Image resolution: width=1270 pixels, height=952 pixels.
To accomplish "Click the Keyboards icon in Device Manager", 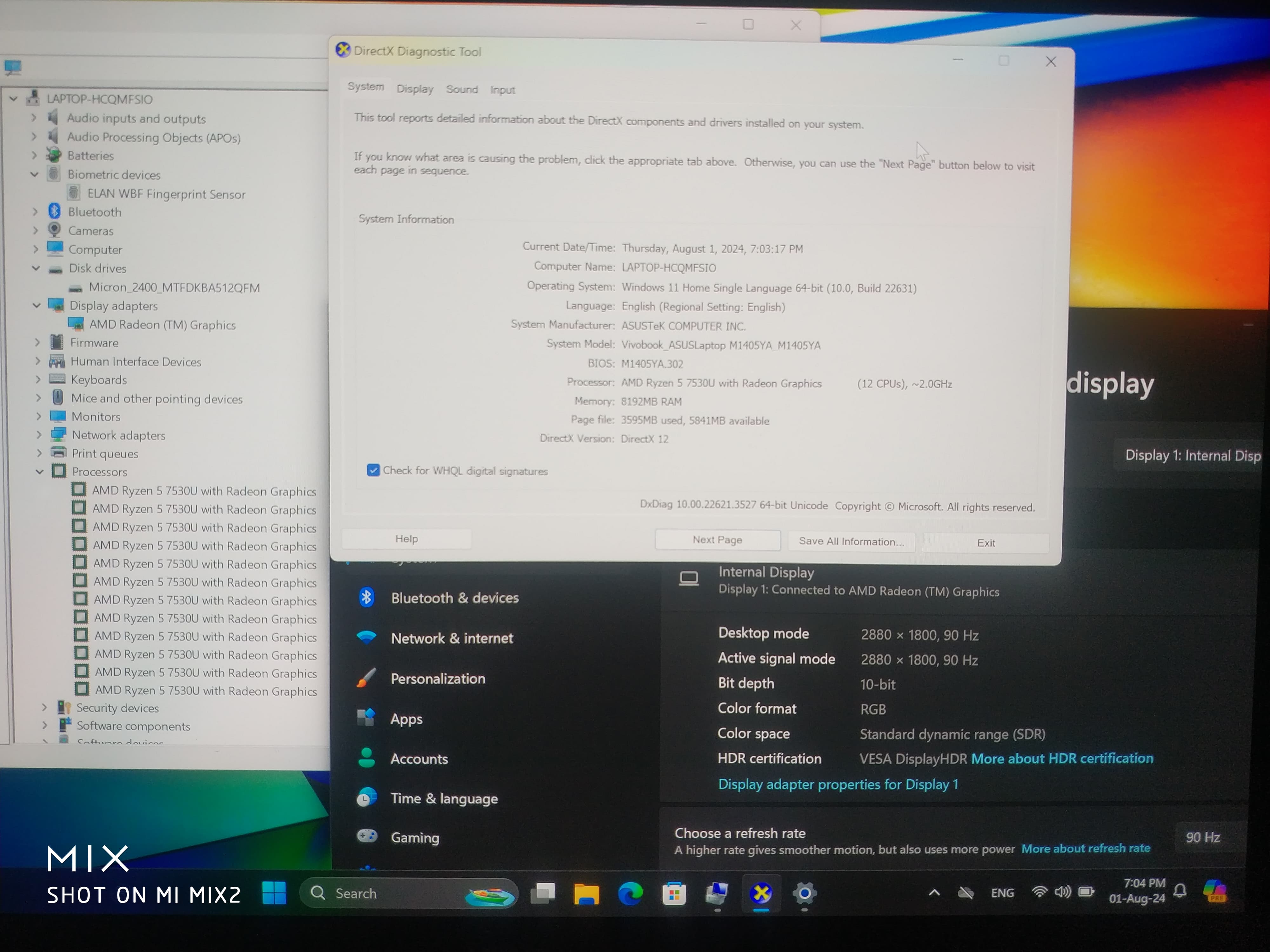I will [57, 379].
